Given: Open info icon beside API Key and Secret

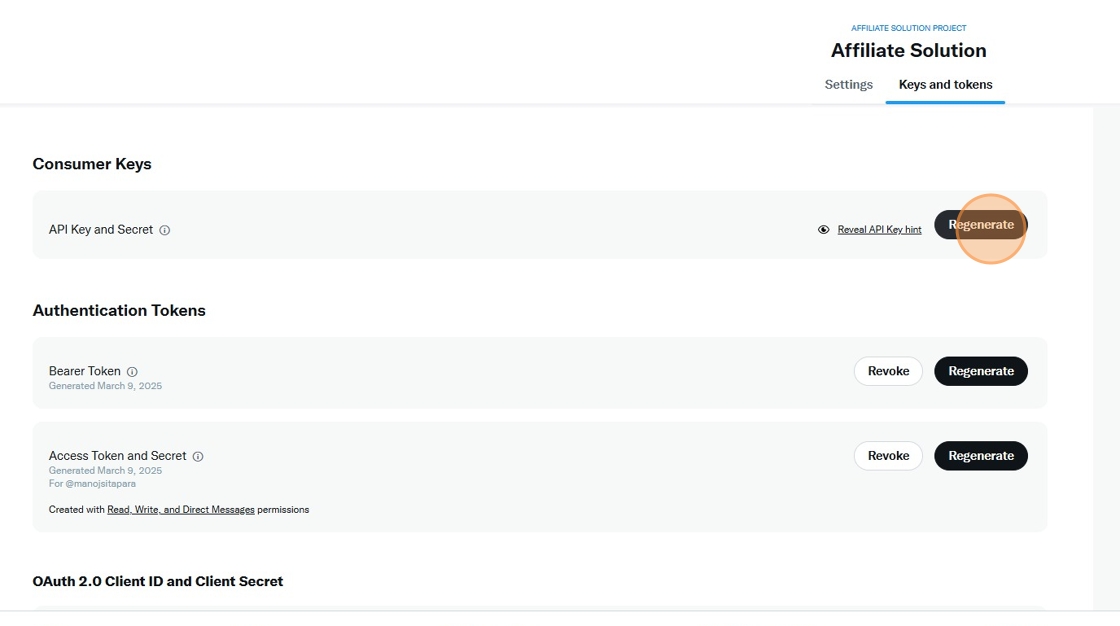Looking at the screenshot, I should click(164, 230).
